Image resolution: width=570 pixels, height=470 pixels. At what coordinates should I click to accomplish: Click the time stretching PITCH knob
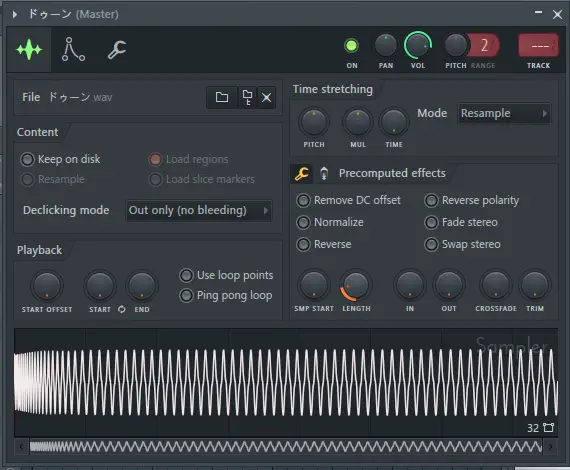point(314,122)
